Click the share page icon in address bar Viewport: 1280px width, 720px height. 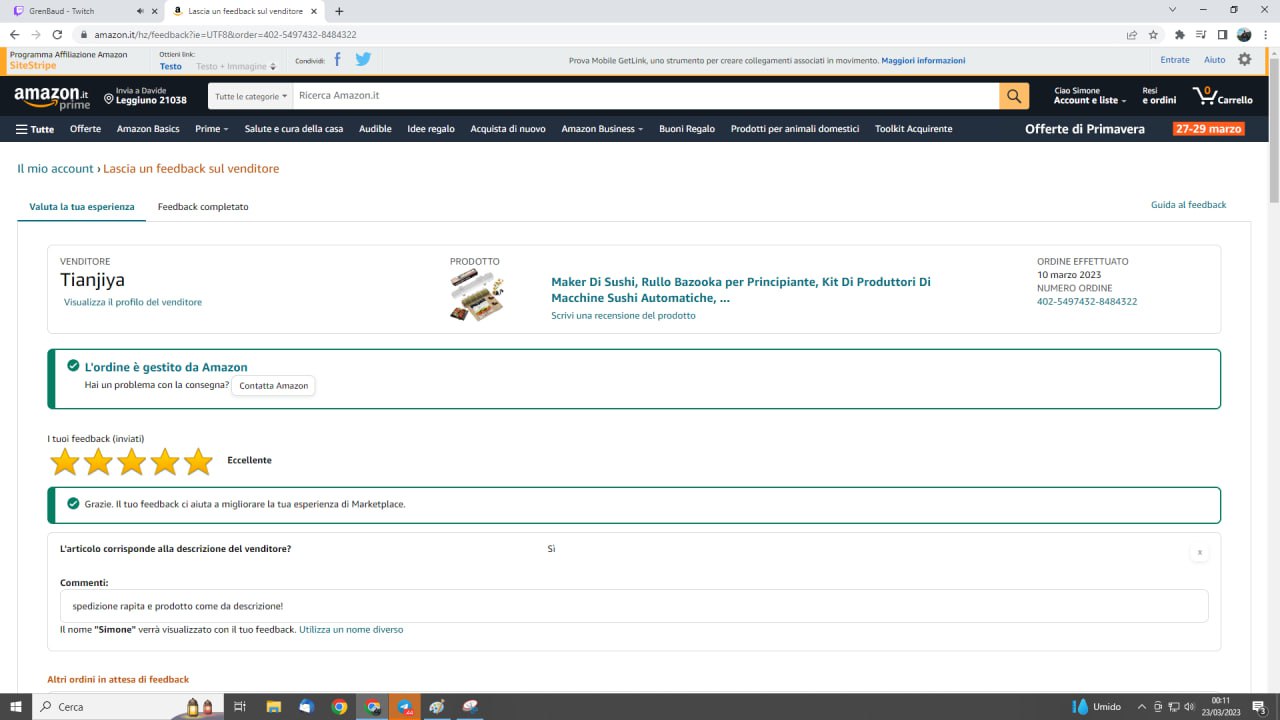1131,34
